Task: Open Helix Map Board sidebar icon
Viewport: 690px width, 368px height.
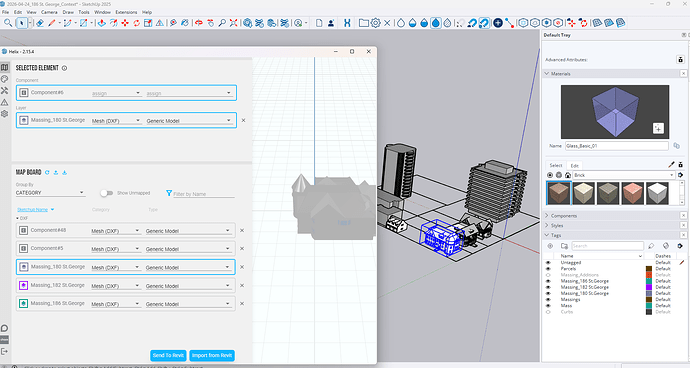Action: click(x=5, y=67)
